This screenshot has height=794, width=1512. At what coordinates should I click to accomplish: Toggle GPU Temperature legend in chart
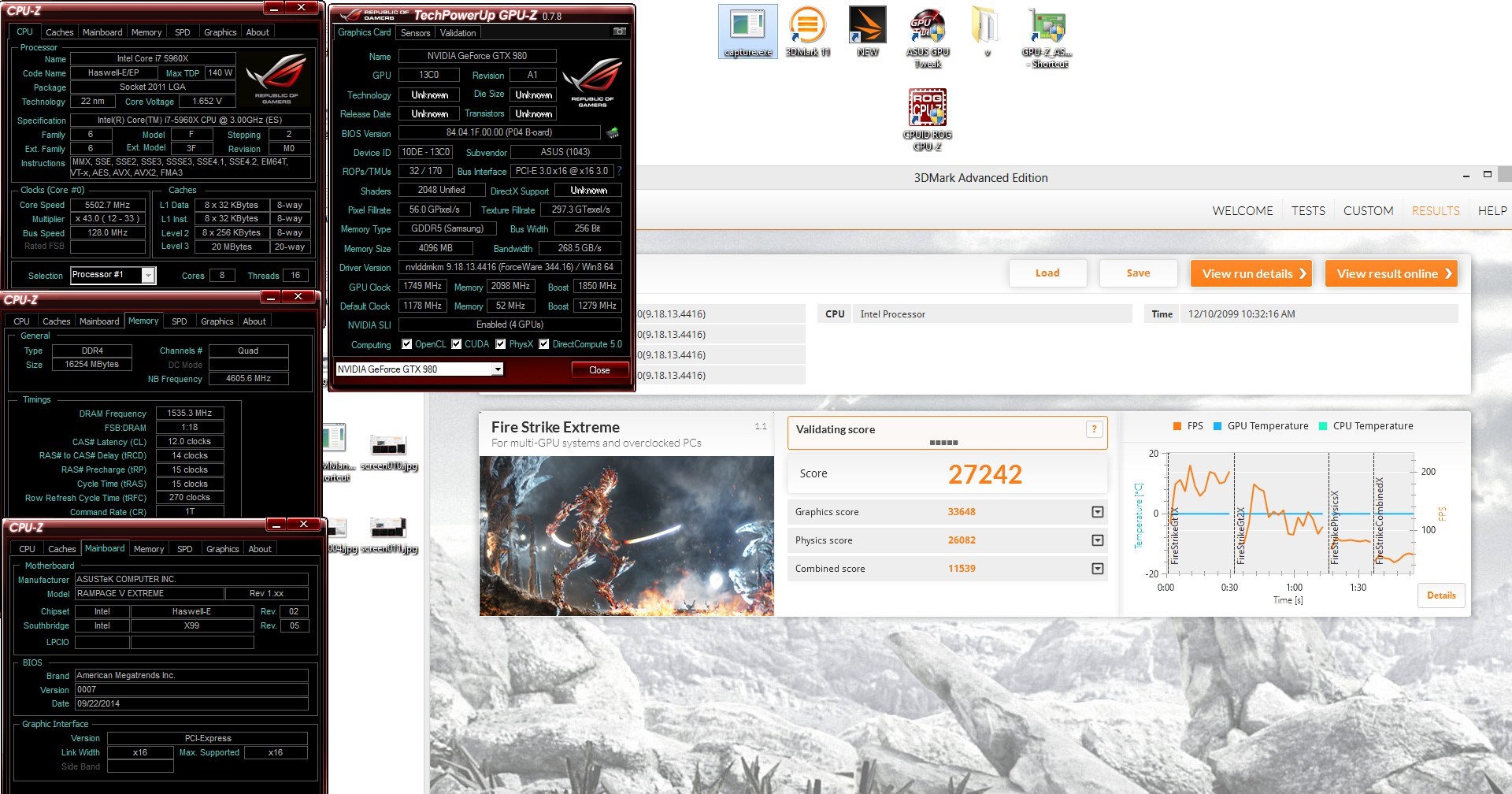[1261, 426]
